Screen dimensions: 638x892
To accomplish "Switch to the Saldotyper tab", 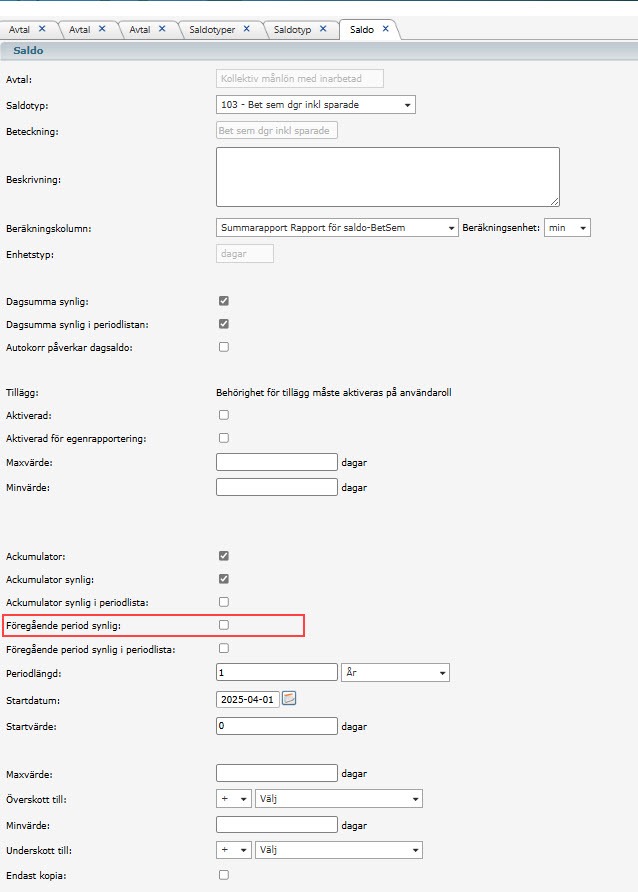I will 212,30.
